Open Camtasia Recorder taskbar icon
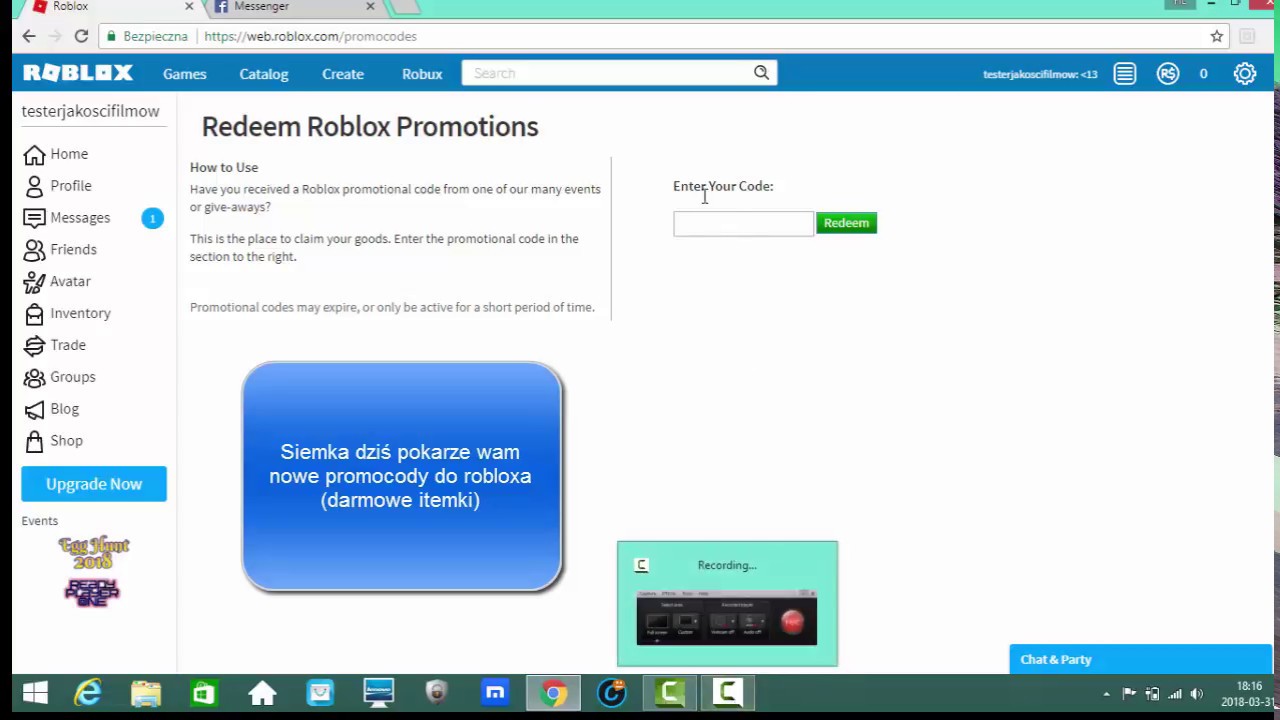 tap(728, 693)
